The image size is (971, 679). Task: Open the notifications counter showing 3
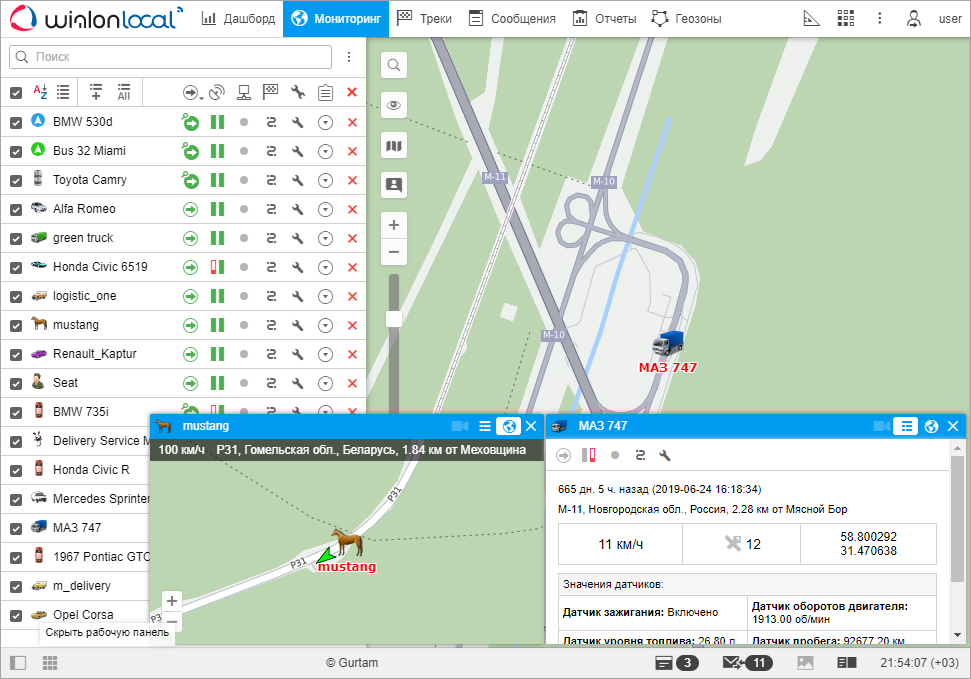coord(676,662)
